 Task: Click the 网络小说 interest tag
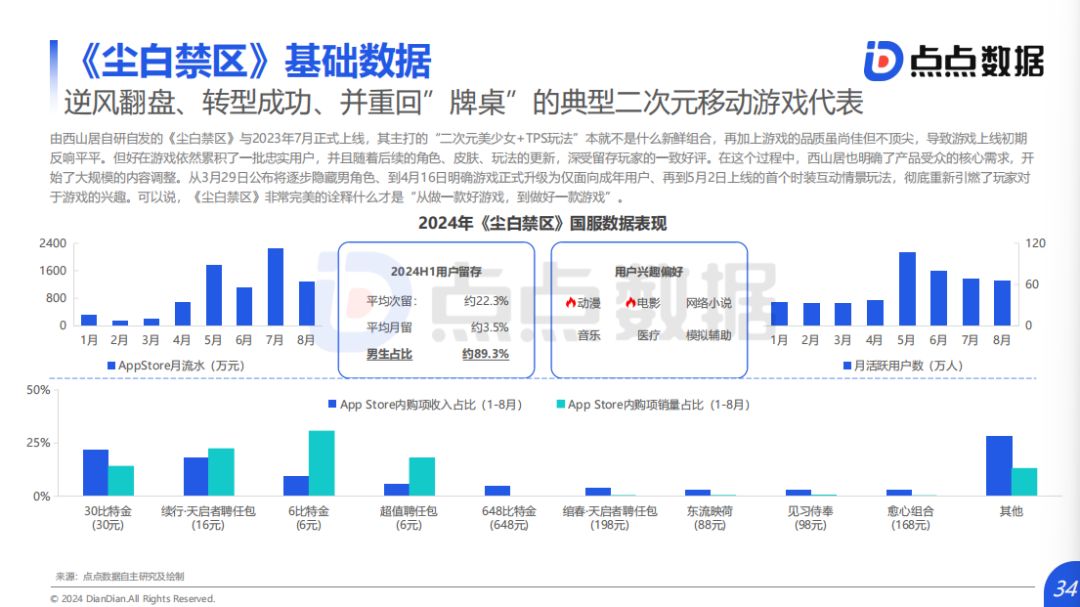click(708, 302)
